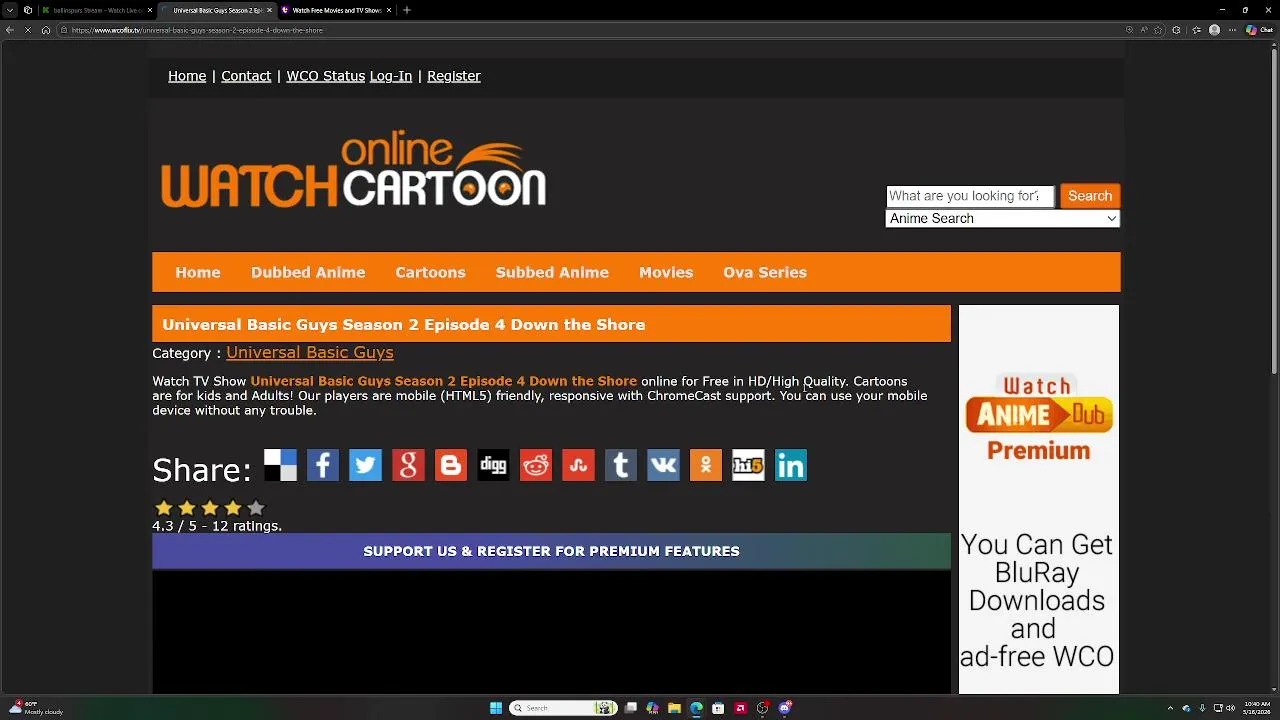This screenshot has height=720, width=1280.
Task: Click the Search button
Action: coord(1090,196)
